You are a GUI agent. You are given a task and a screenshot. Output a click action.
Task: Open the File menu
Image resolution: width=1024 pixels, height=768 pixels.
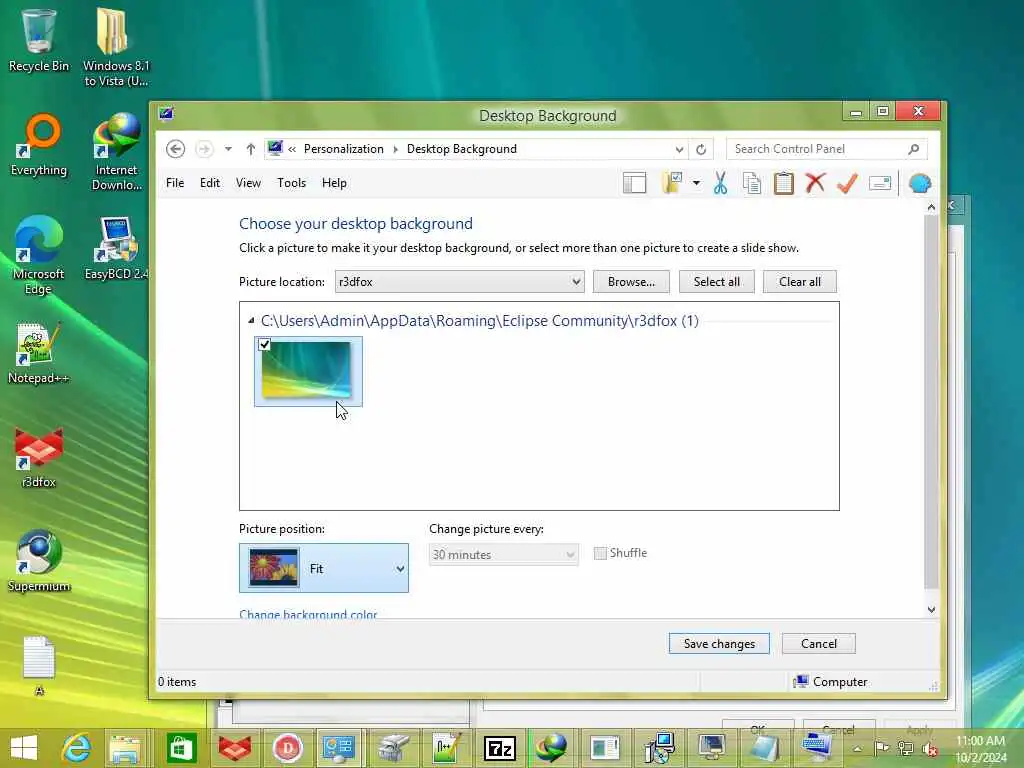(175, 183)
